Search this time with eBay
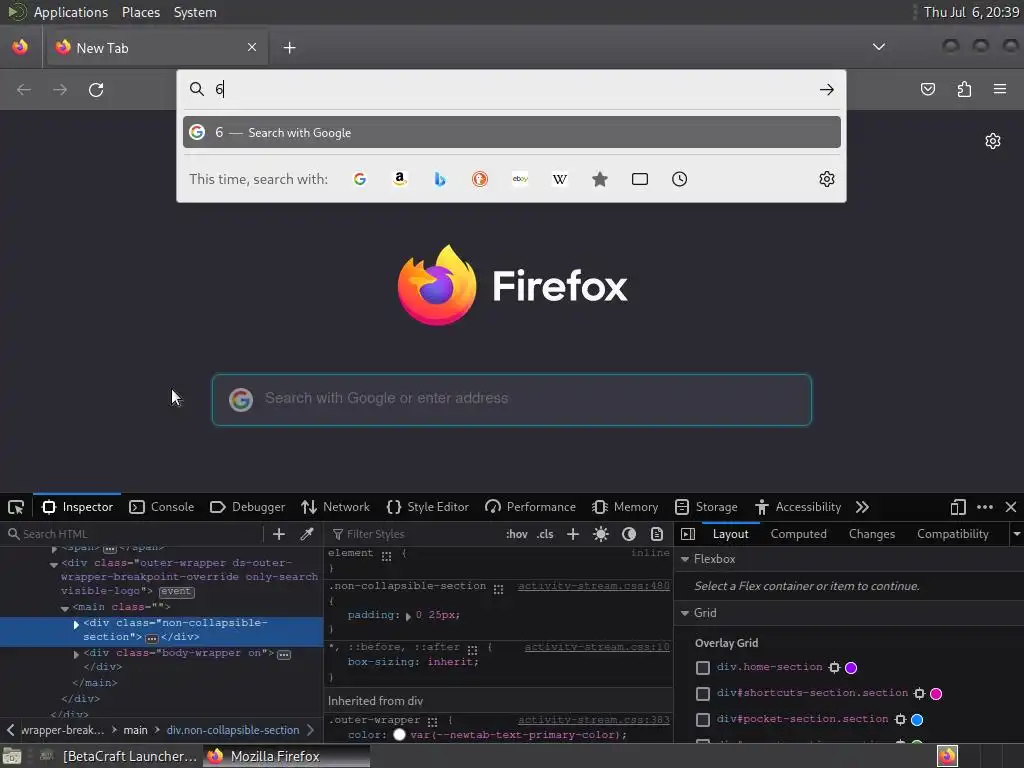Viewport: 1024px width, 768px height. [520, 179]
